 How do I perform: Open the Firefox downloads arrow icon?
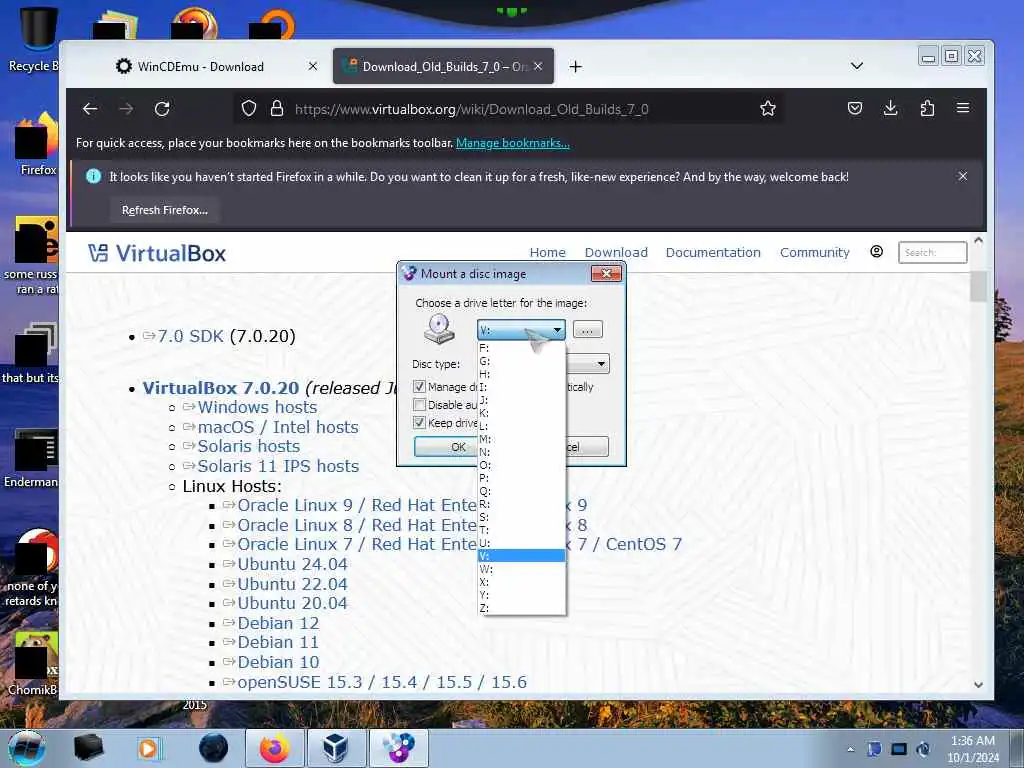890,108
